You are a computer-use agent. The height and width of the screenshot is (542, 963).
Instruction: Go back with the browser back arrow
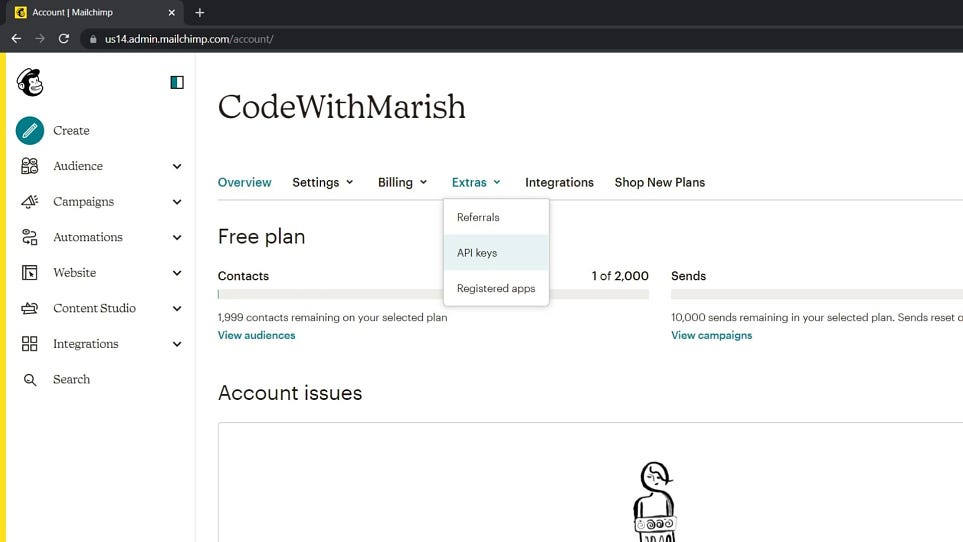[17, 39]
